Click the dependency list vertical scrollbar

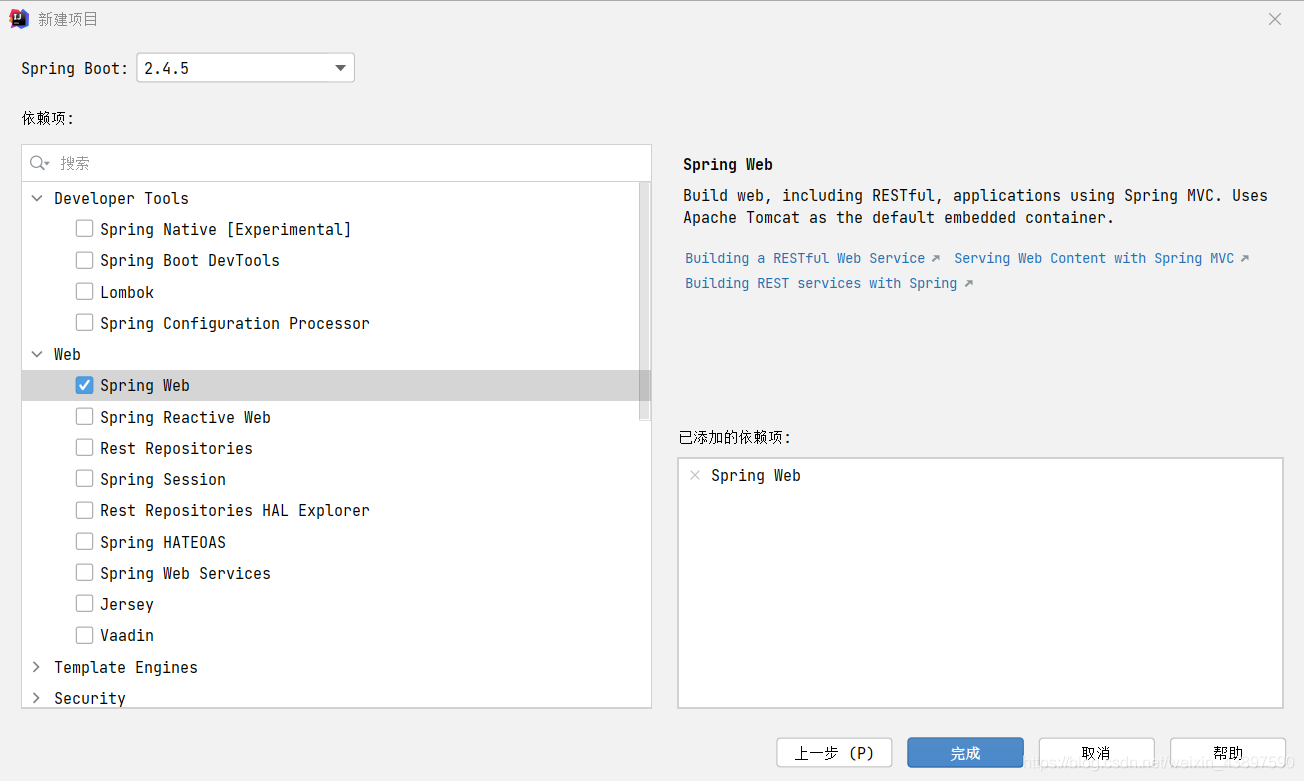645,300
